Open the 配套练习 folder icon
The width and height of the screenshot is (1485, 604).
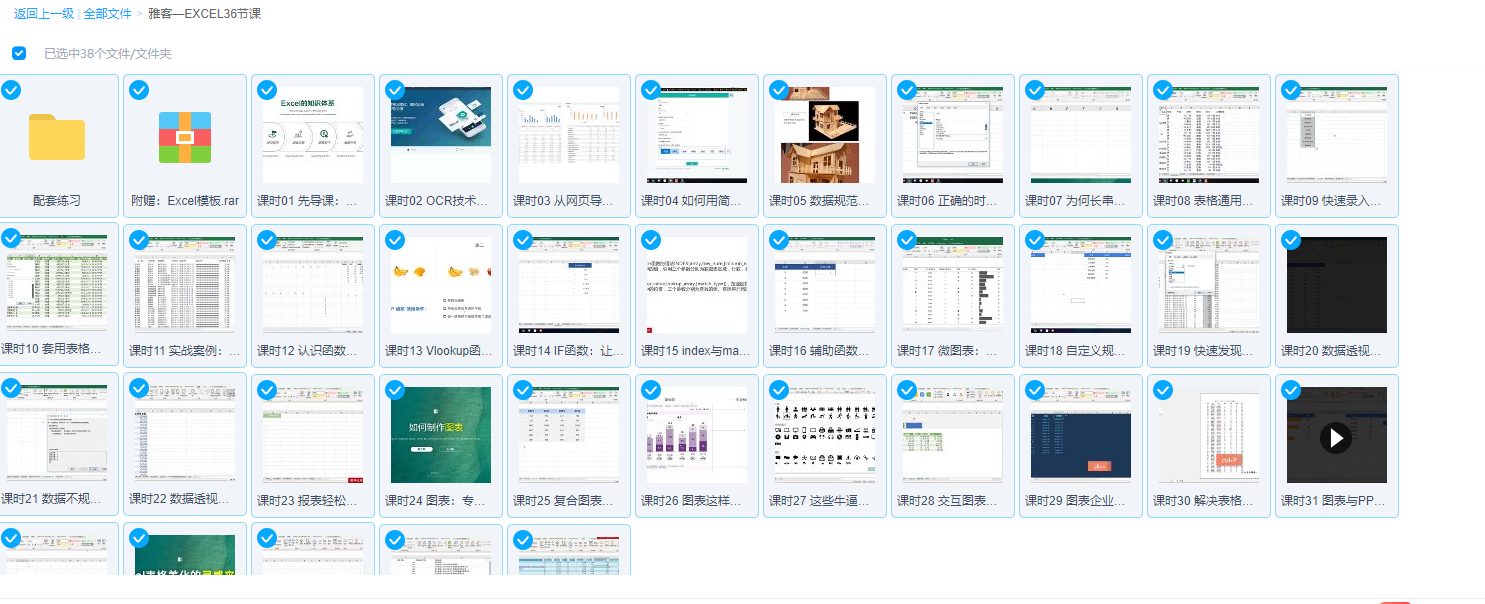pos(57,136)
